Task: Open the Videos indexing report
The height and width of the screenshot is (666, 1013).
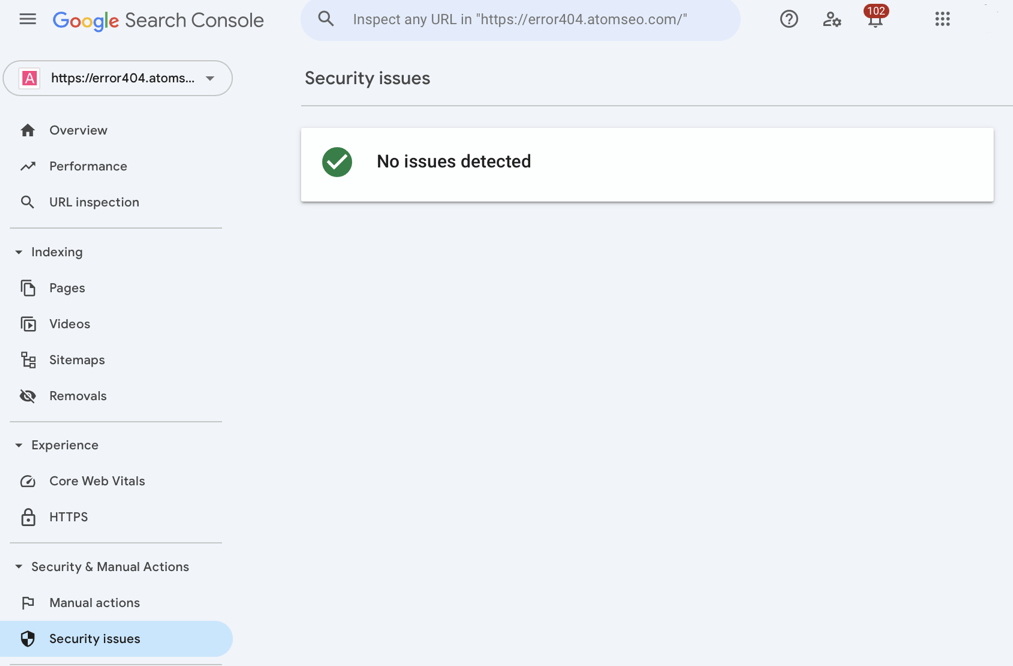Action: pyautogui.click(x=68, y=324)
